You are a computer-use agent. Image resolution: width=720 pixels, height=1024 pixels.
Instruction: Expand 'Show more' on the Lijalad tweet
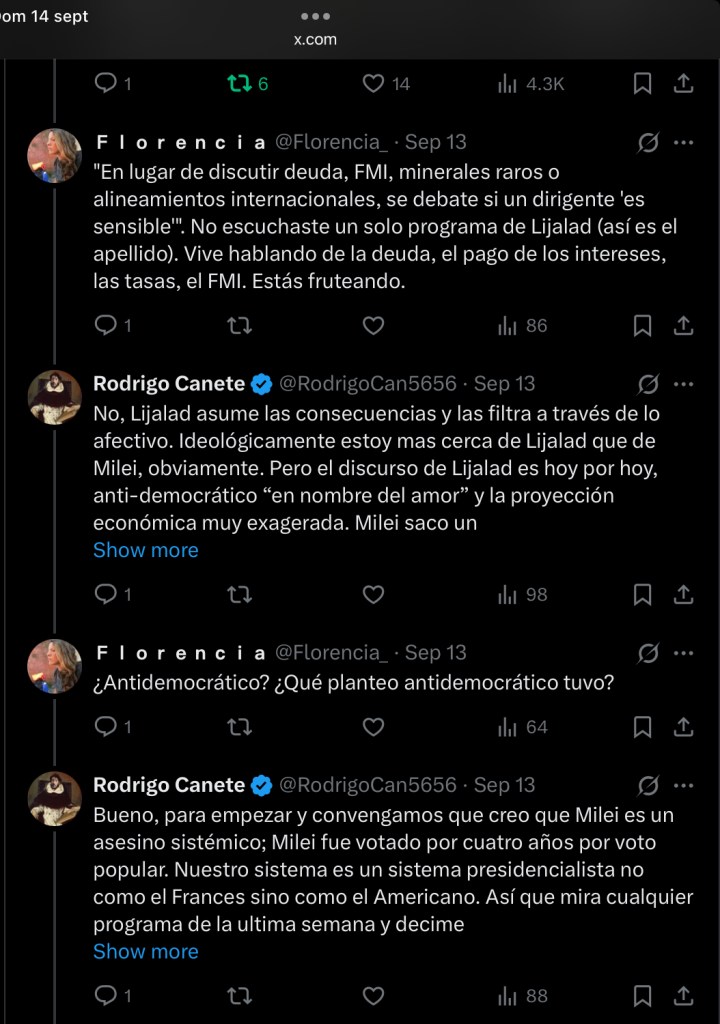(146, 550)
